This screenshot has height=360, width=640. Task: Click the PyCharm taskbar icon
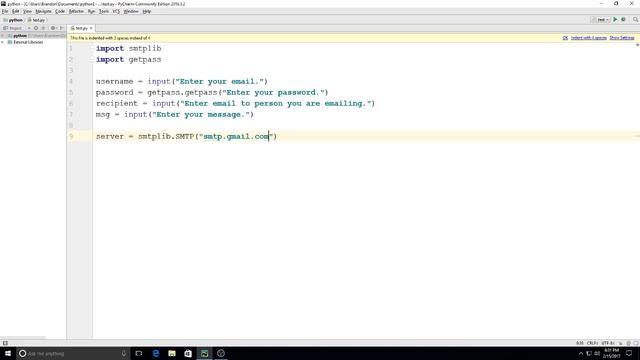(204, 353)
